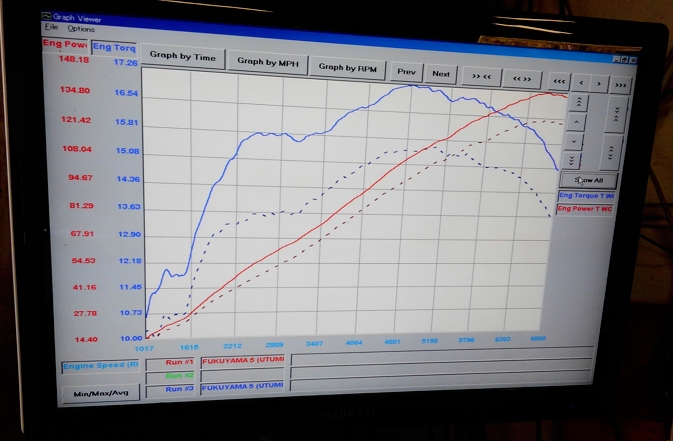The width and height of the screenshot is (673, 441).
Task: Open the Options menu
Action: pyautogui.click(x=81, y=29)
